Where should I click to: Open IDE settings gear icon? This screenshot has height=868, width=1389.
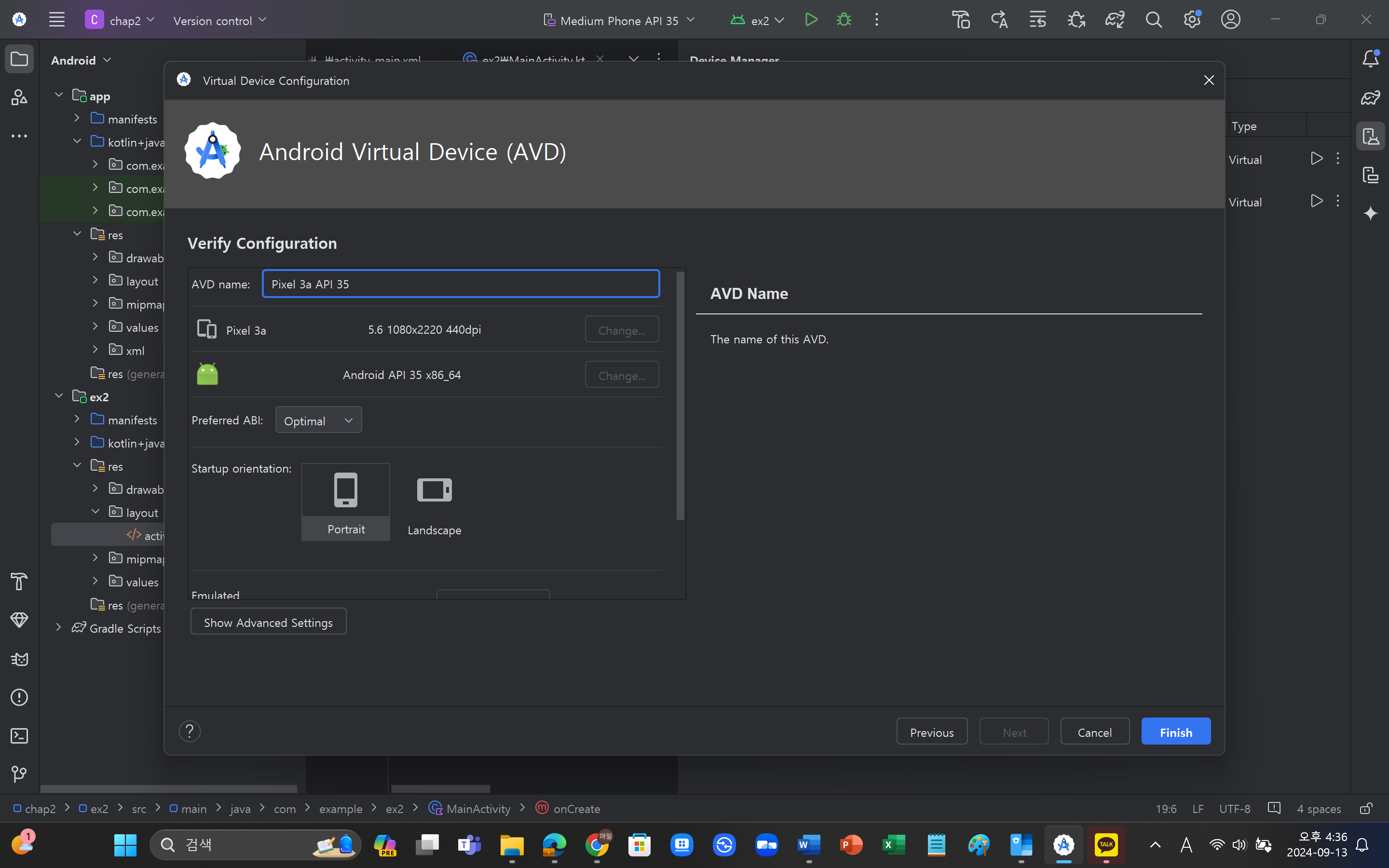pyautogui.click(x=1192, y=19)
